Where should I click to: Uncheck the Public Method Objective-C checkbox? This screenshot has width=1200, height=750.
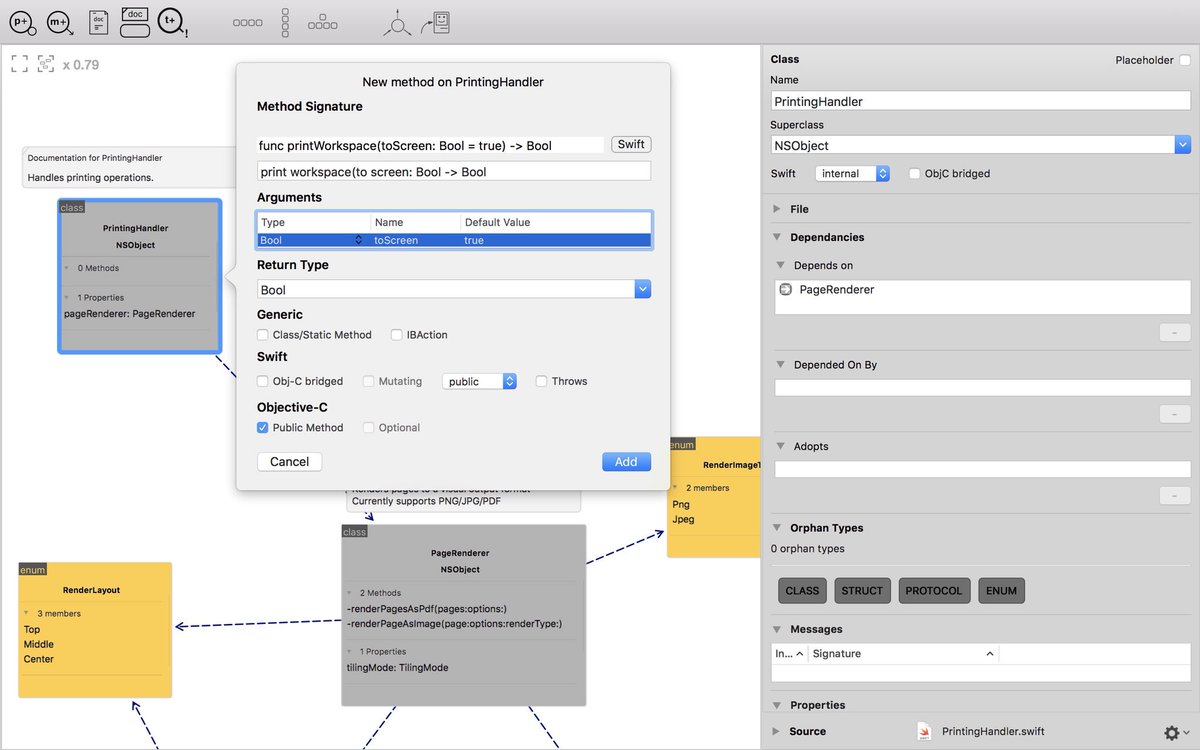click(262, 427)
